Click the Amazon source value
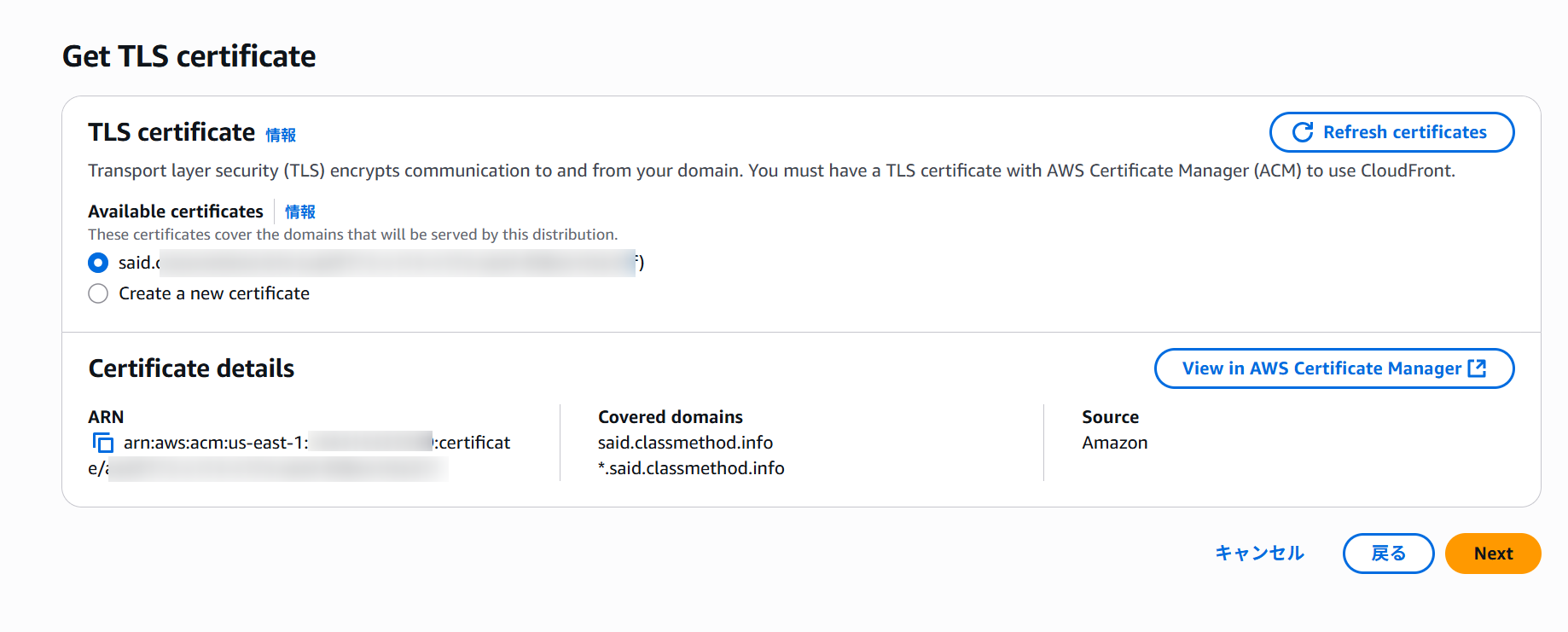This screenshot has width=1568, height=632. click(1114, 443)
